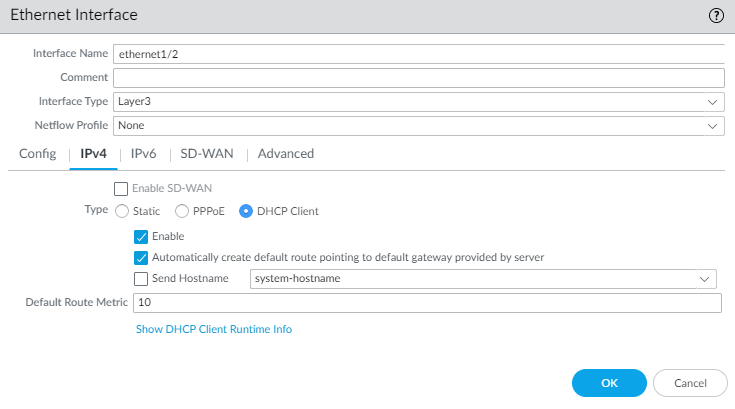Select the Static type radio button

tap(122, 211)
